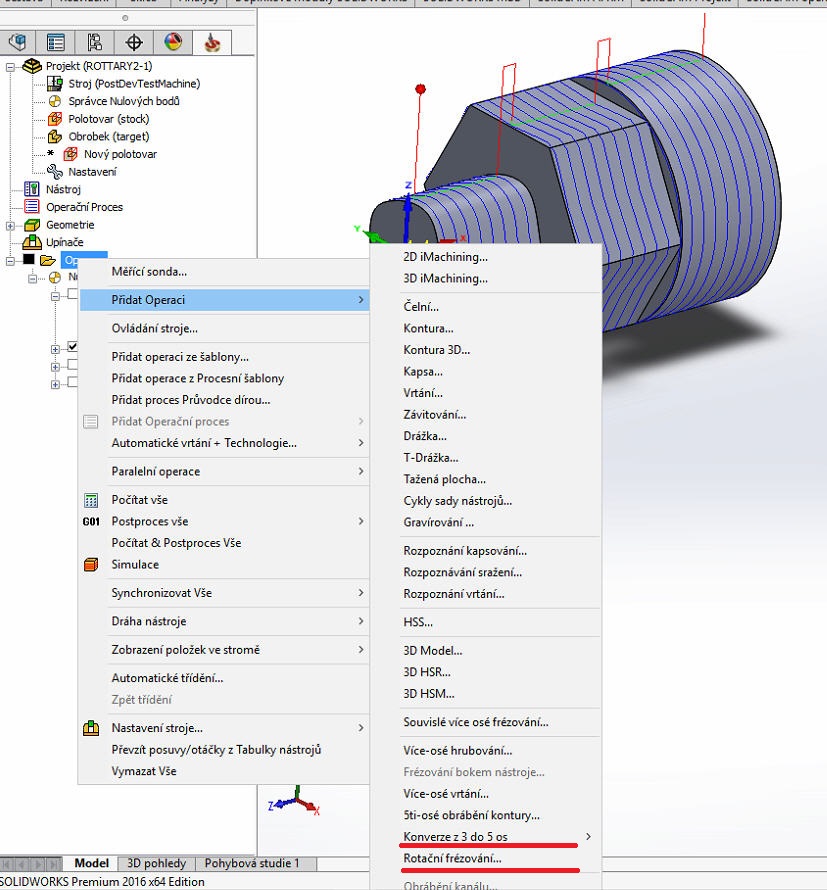Viewport: 827px width, 890px height.
Task: Select the DimXpert crosshair tab icon
Action: tap(134, 42)
